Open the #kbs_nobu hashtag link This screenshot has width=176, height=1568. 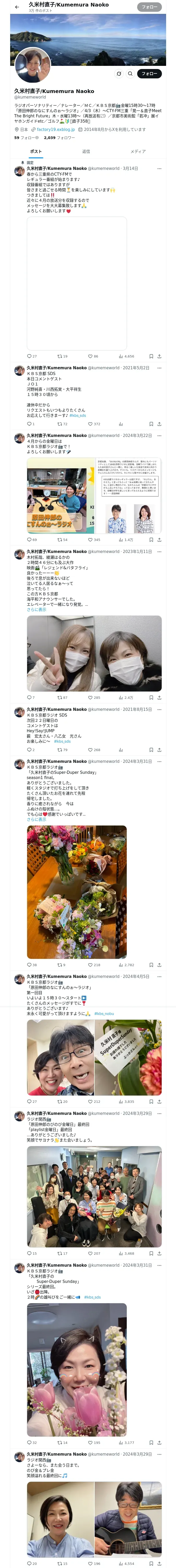click(x=104, y=1013)
